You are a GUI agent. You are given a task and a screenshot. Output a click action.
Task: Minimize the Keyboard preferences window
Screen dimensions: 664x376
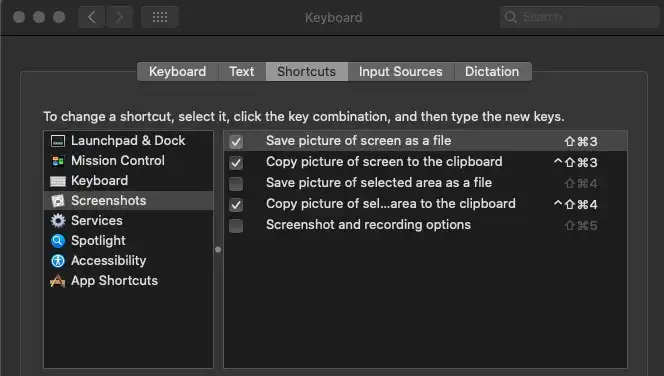tap(39, 17)
